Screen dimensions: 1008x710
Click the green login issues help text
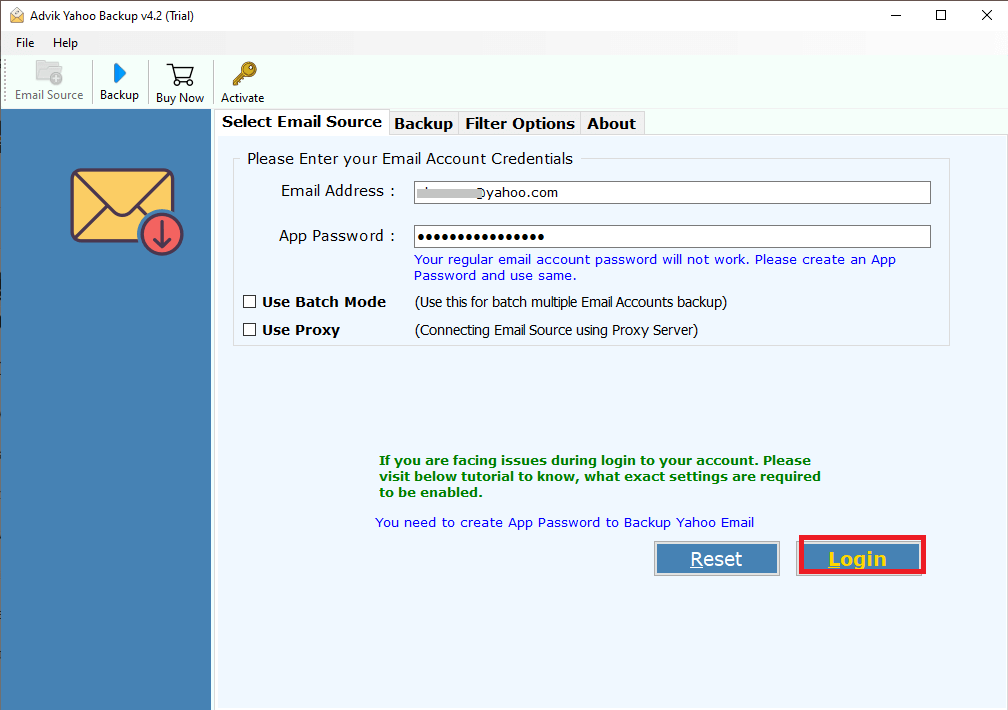coord(599,477)
